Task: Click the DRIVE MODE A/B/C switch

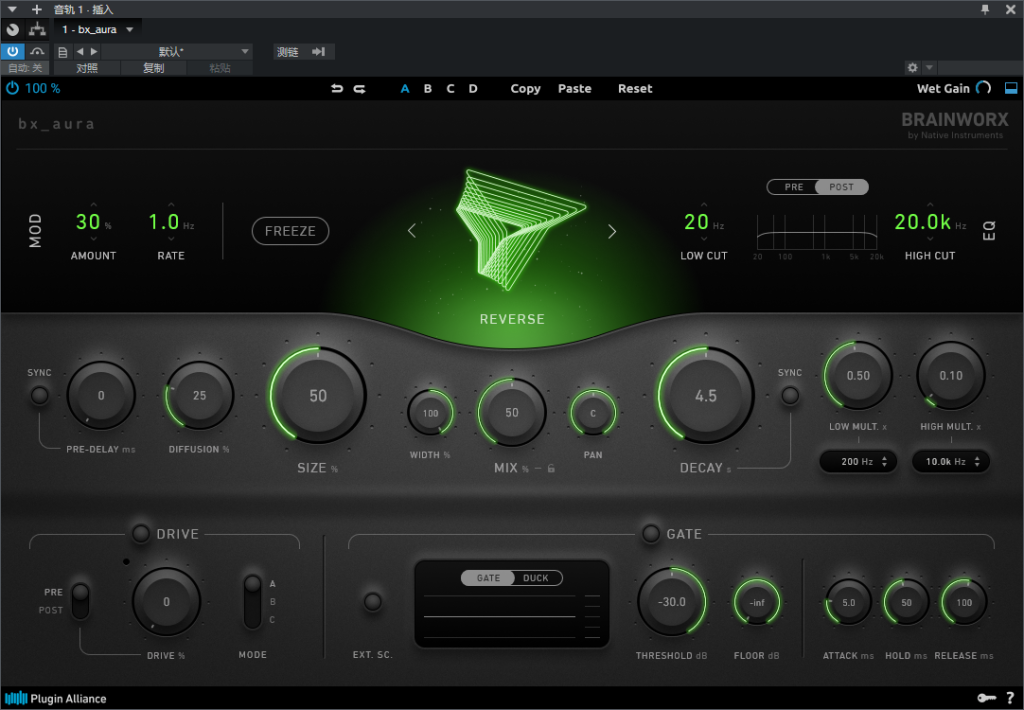Action: coord(252,602)
